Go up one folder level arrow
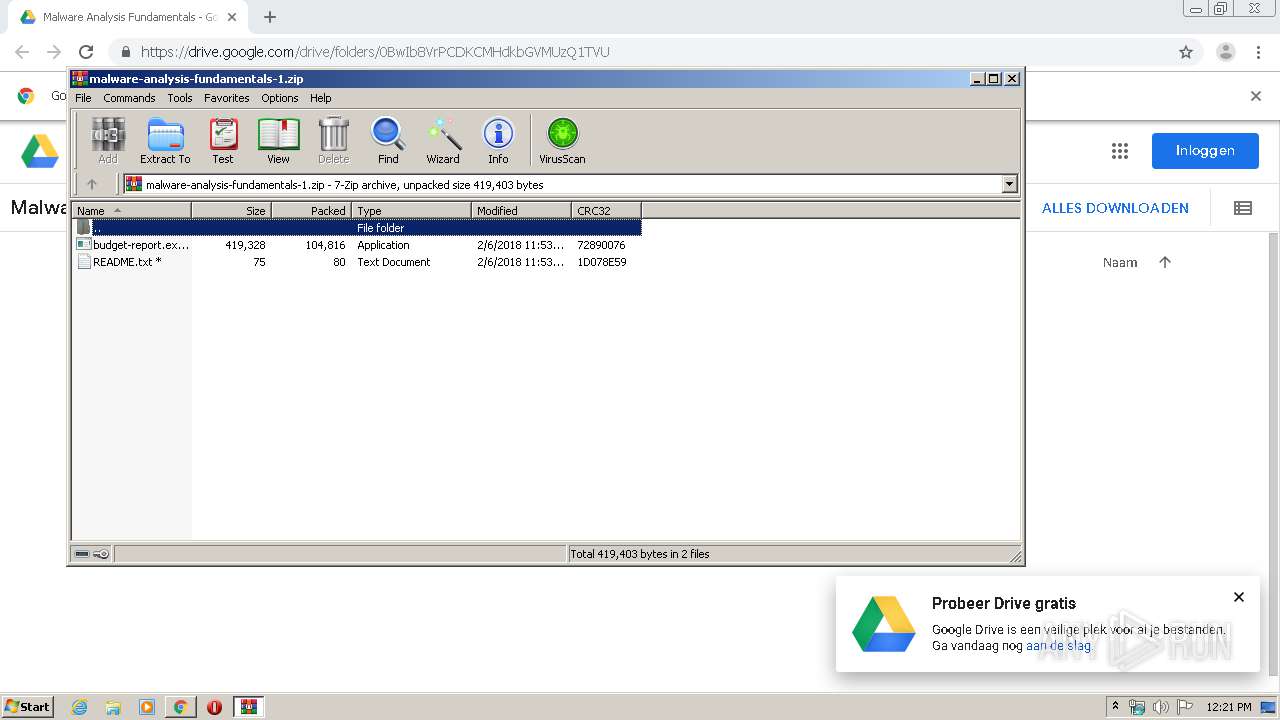 [92, 184]
